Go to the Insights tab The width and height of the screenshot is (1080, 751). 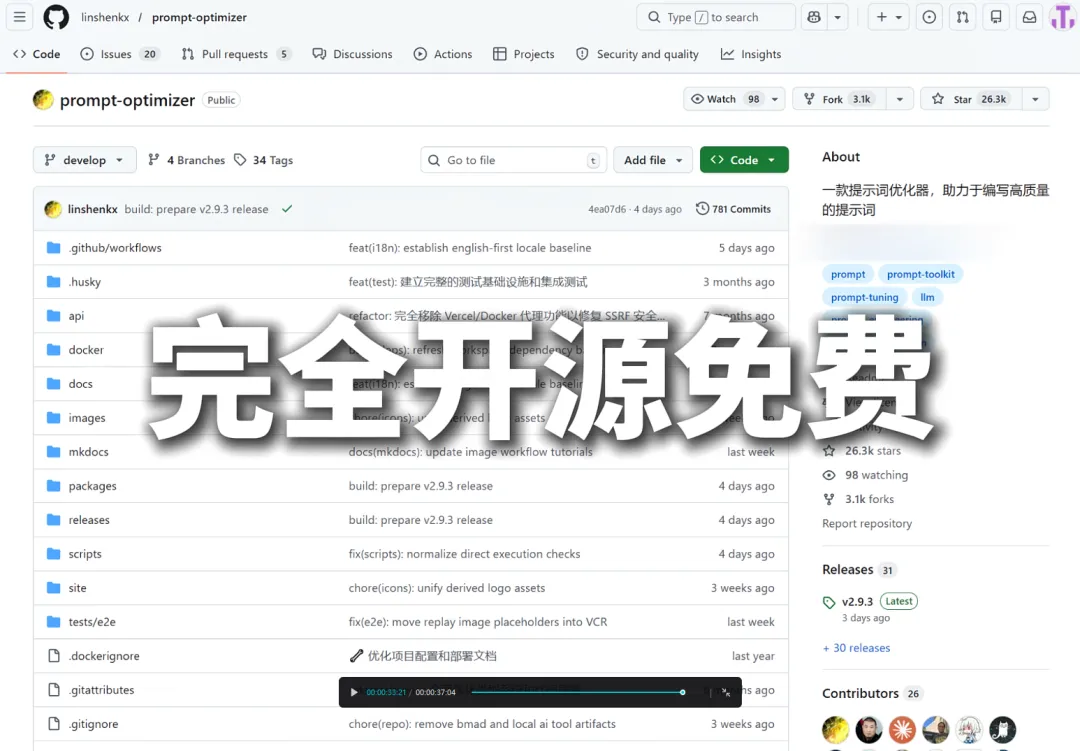751,54
